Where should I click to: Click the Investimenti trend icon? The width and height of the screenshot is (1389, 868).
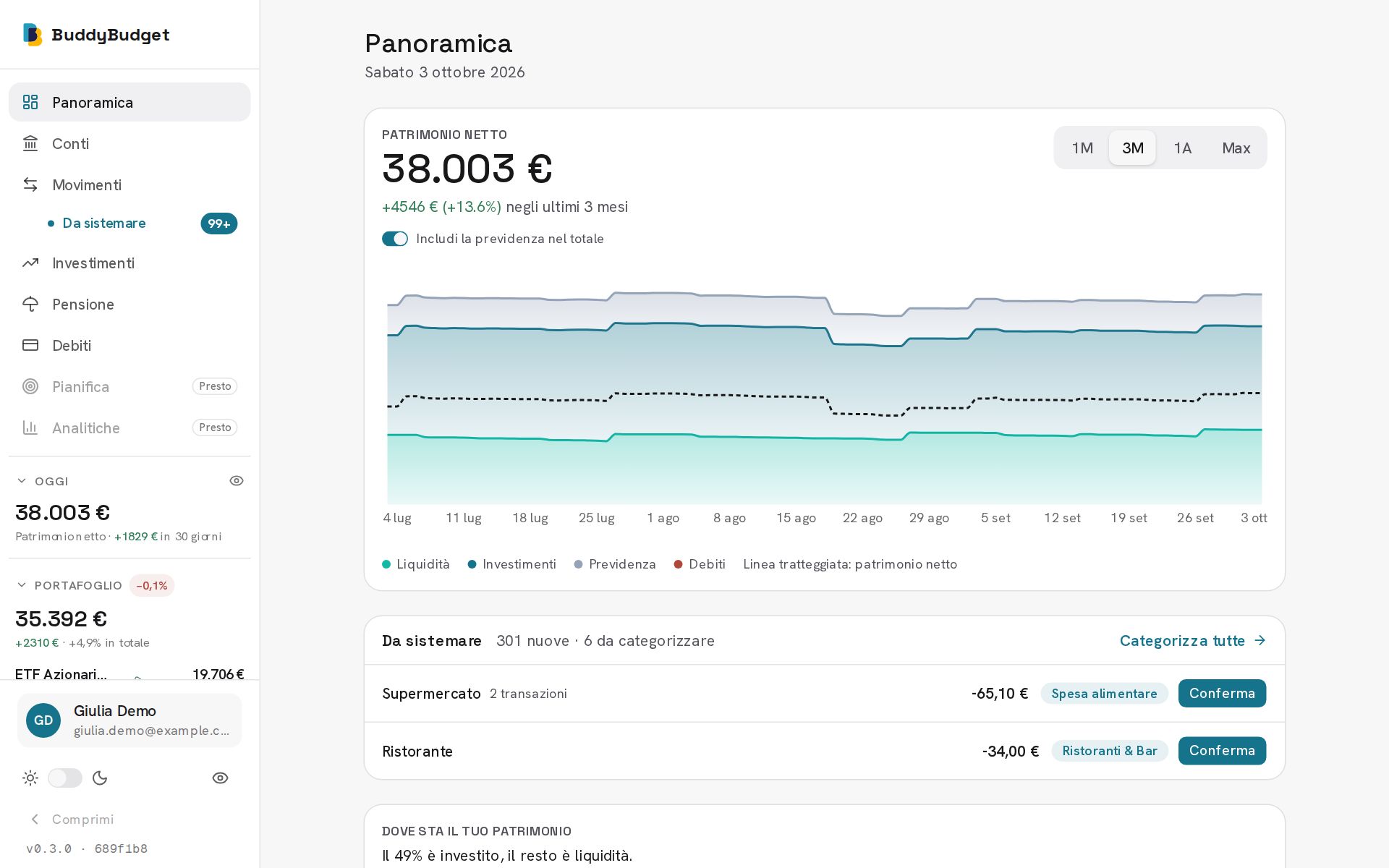click(30, 263)
